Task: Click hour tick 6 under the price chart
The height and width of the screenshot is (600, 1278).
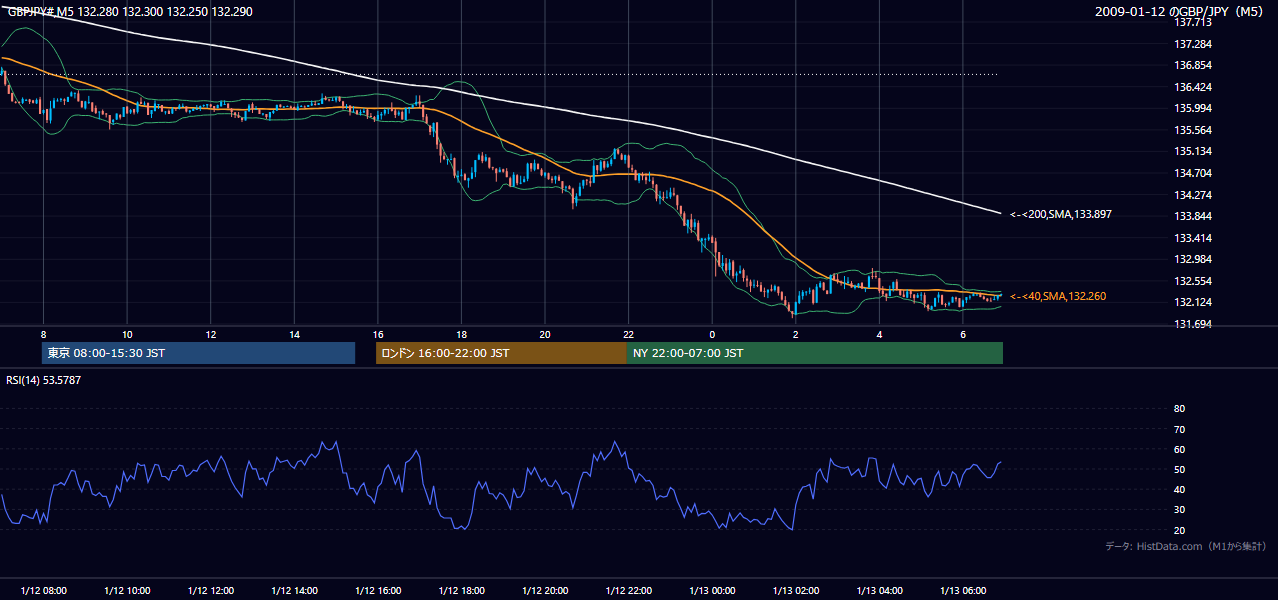Action: tap(962, 334)
